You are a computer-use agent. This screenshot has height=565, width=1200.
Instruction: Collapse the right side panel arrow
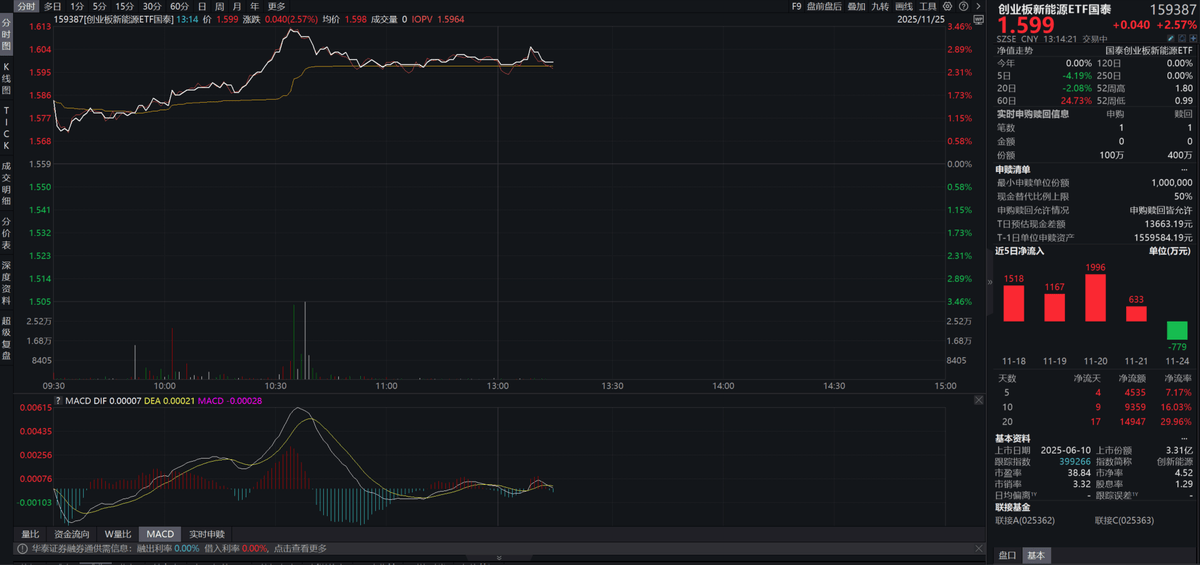click(989, 282)
